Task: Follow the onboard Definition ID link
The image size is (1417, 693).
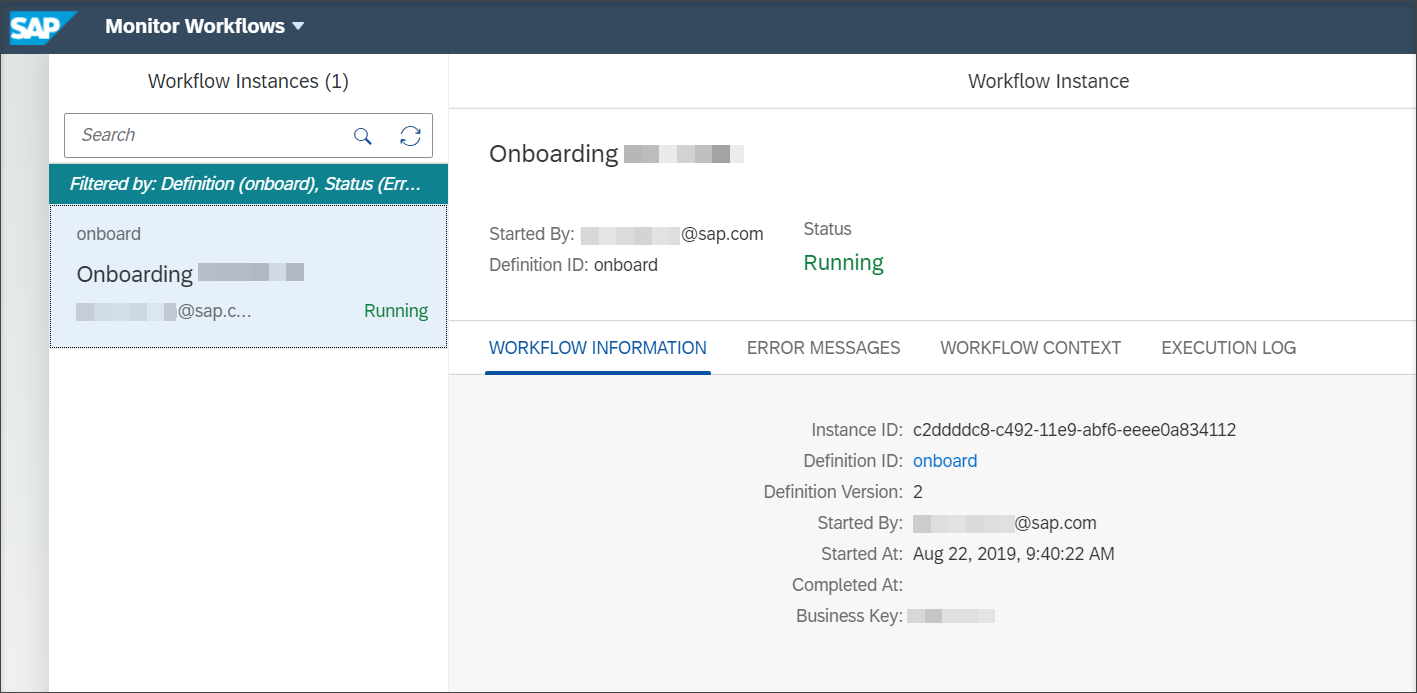Action: (945, 461)
